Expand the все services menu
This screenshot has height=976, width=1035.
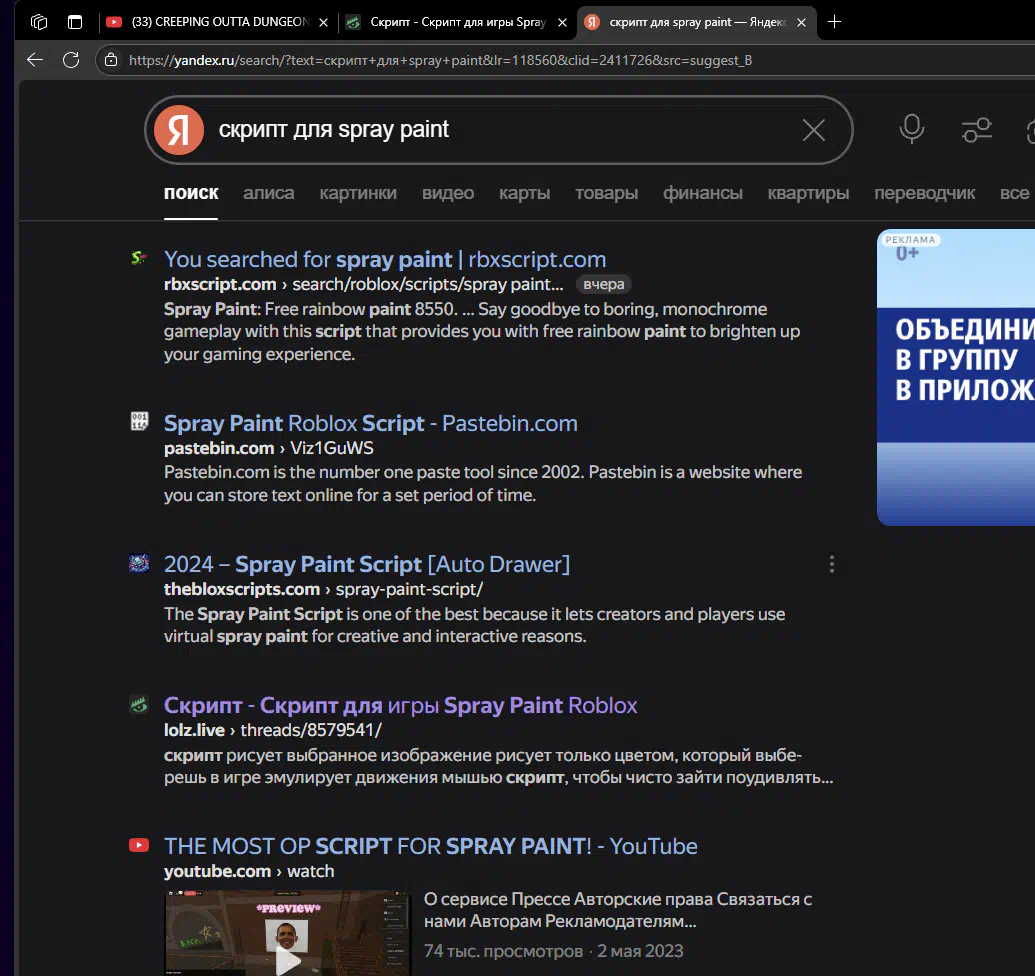(x=1014, y=193)
